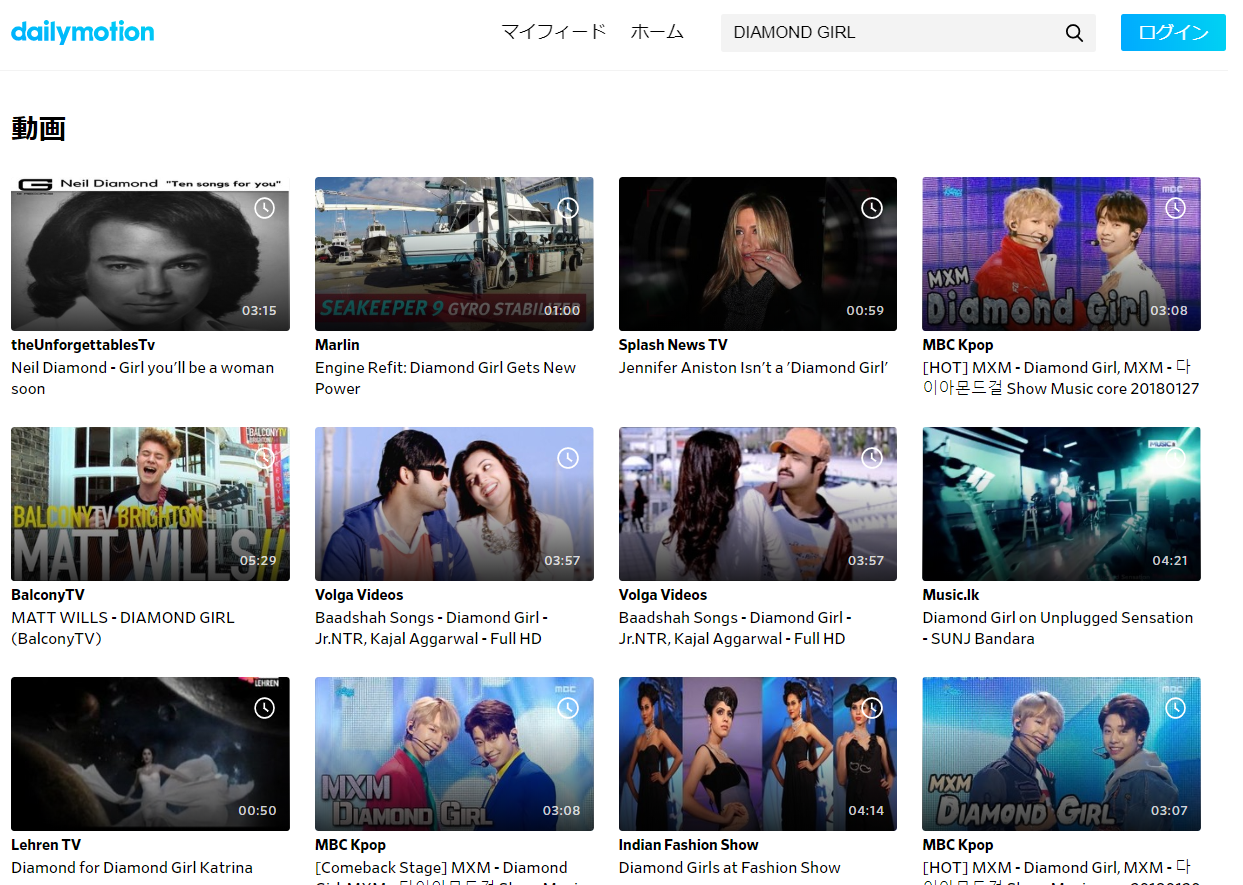Click the watch-later clock on Indian Fashion Show thumbnail
Screen dimensions: 1243x885
(x=872, y=708)
